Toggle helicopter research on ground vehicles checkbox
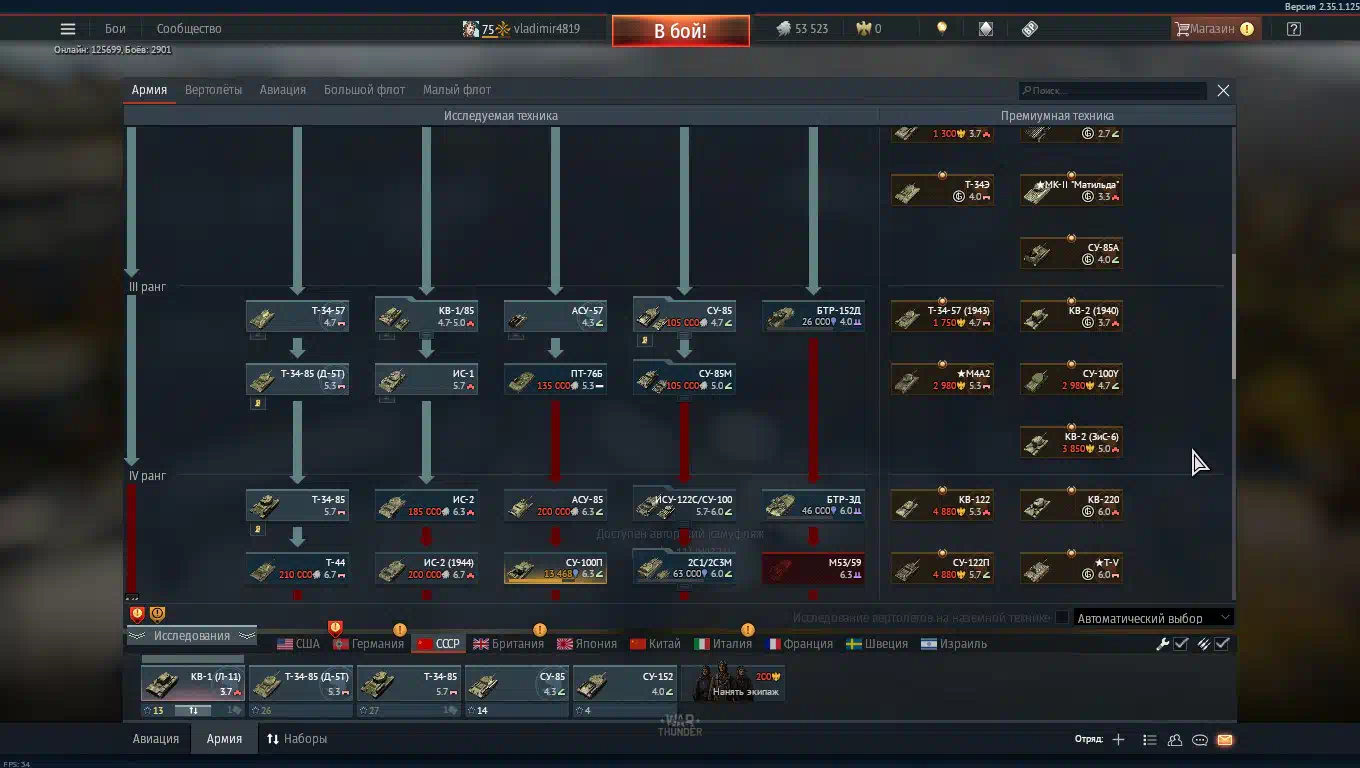The width and height of the screenshot is (1360, 768). tap(1062, 618)
